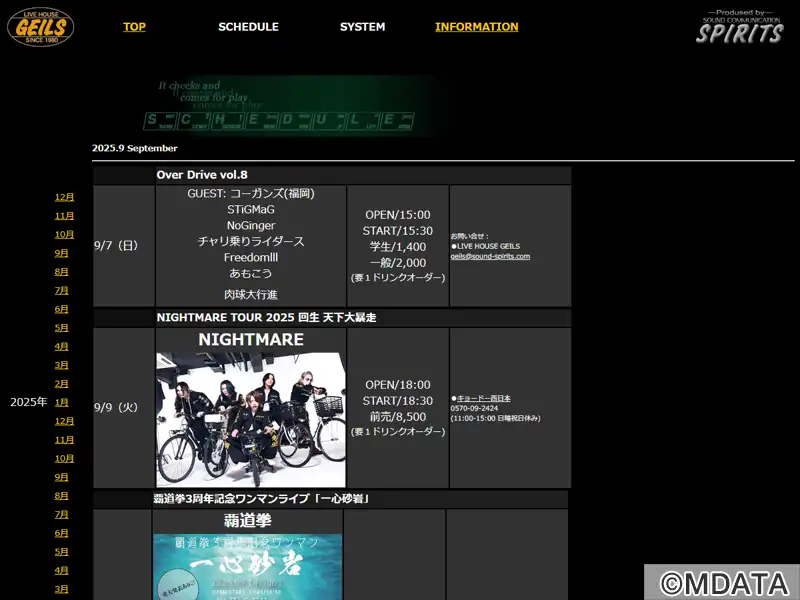Screen dimensions: 800x600
Task: Open the キョードー西日本 link
Action: (x=484, y=398)
